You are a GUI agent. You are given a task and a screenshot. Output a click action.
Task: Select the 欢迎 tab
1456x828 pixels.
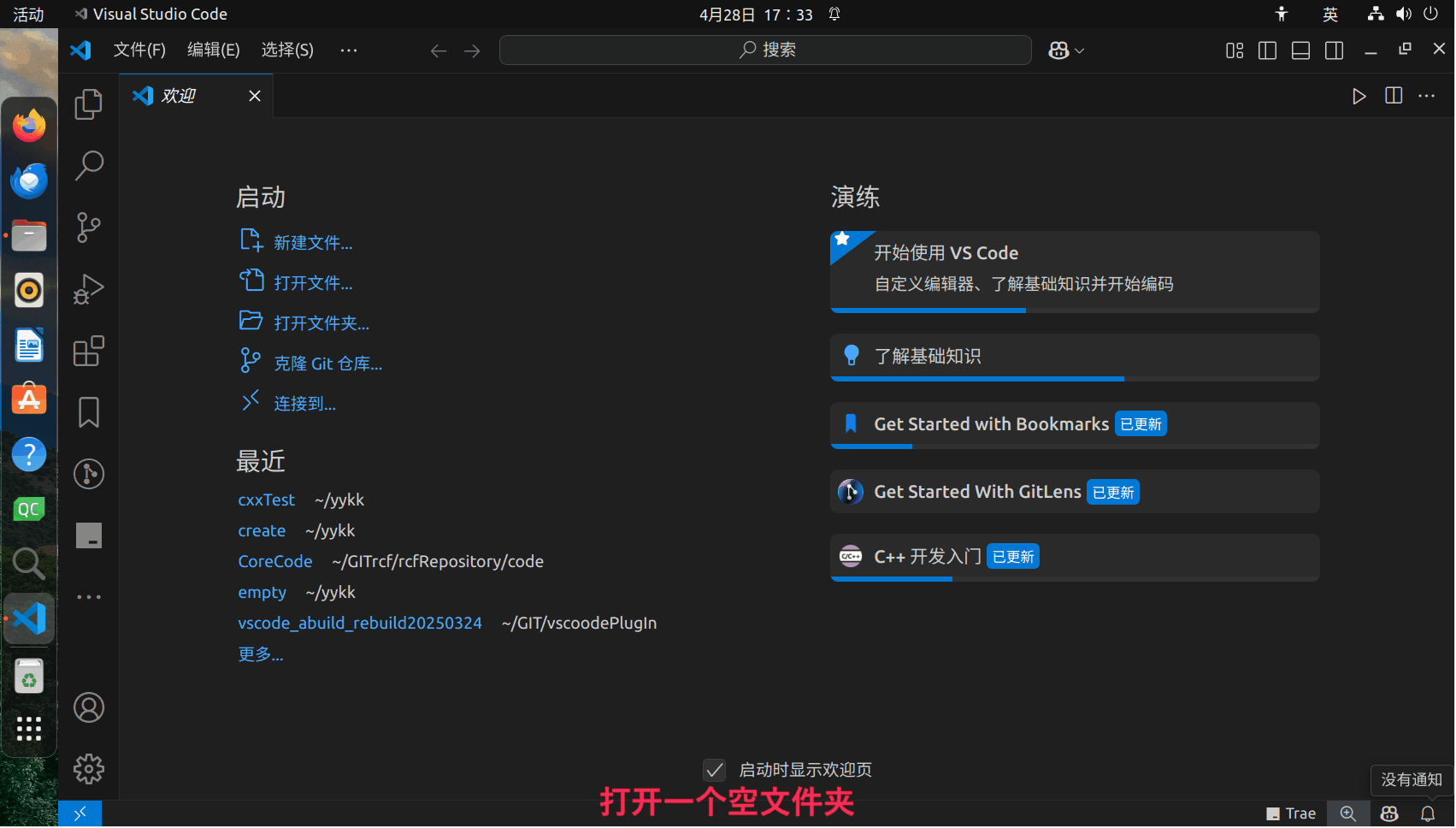click(179, 95)
